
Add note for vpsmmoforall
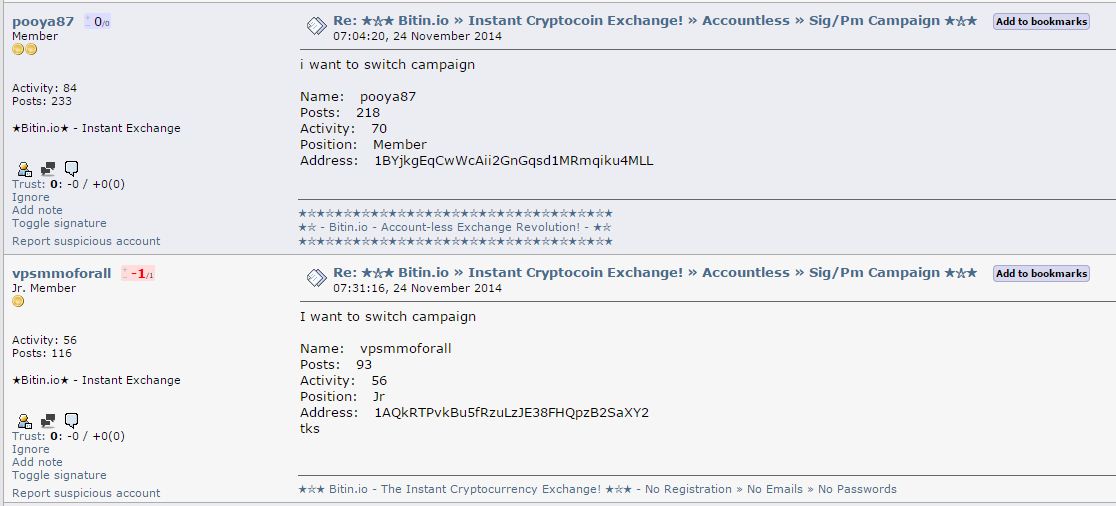[37, 462]
